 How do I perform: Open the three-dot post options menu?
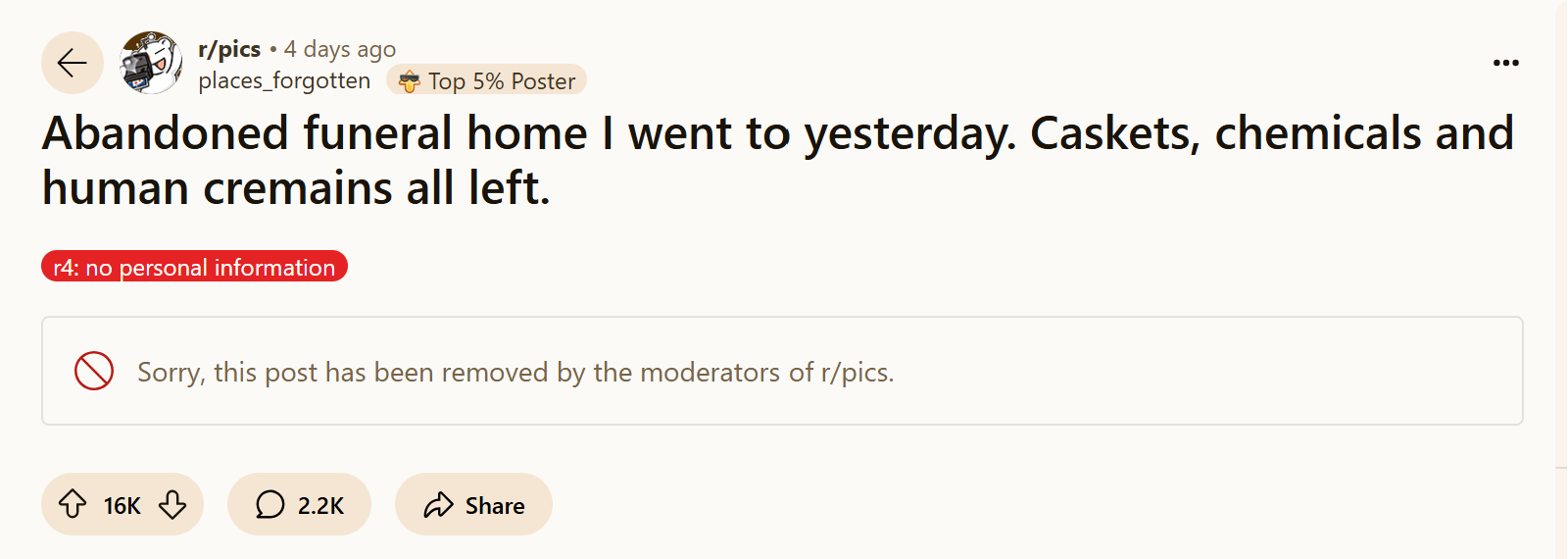(1505, 63)
